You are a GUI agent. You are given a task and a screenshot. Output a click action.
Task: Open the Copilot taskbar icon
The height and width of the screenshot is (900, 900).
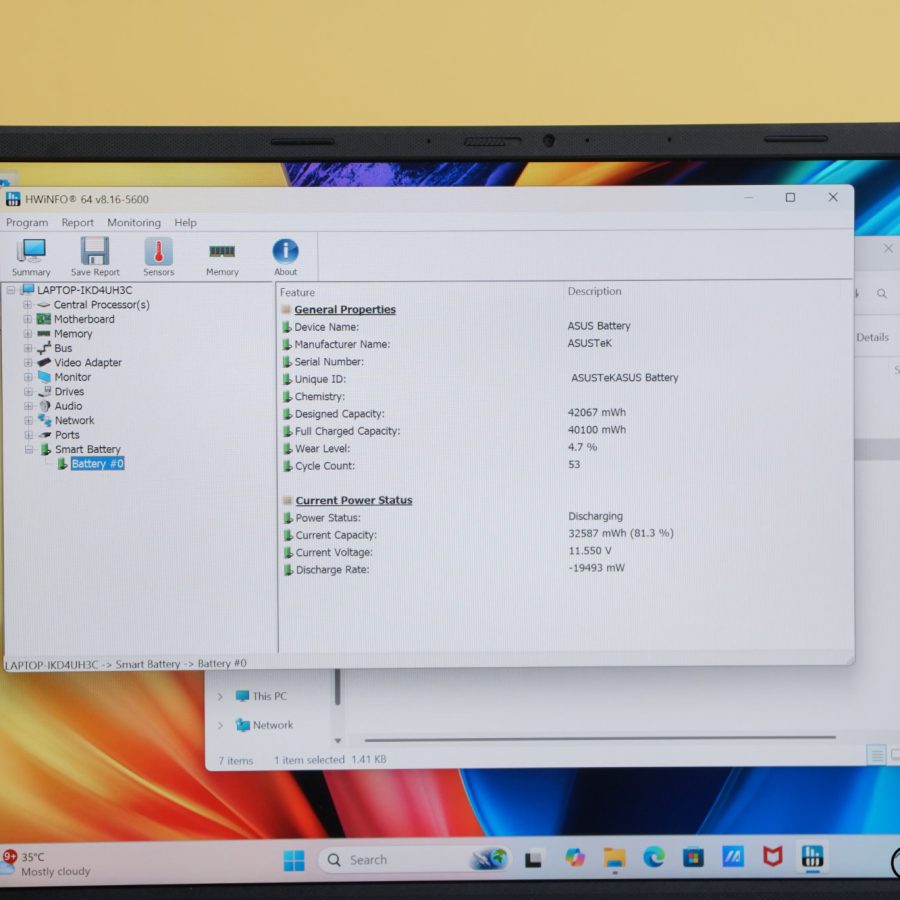(575, 858)
